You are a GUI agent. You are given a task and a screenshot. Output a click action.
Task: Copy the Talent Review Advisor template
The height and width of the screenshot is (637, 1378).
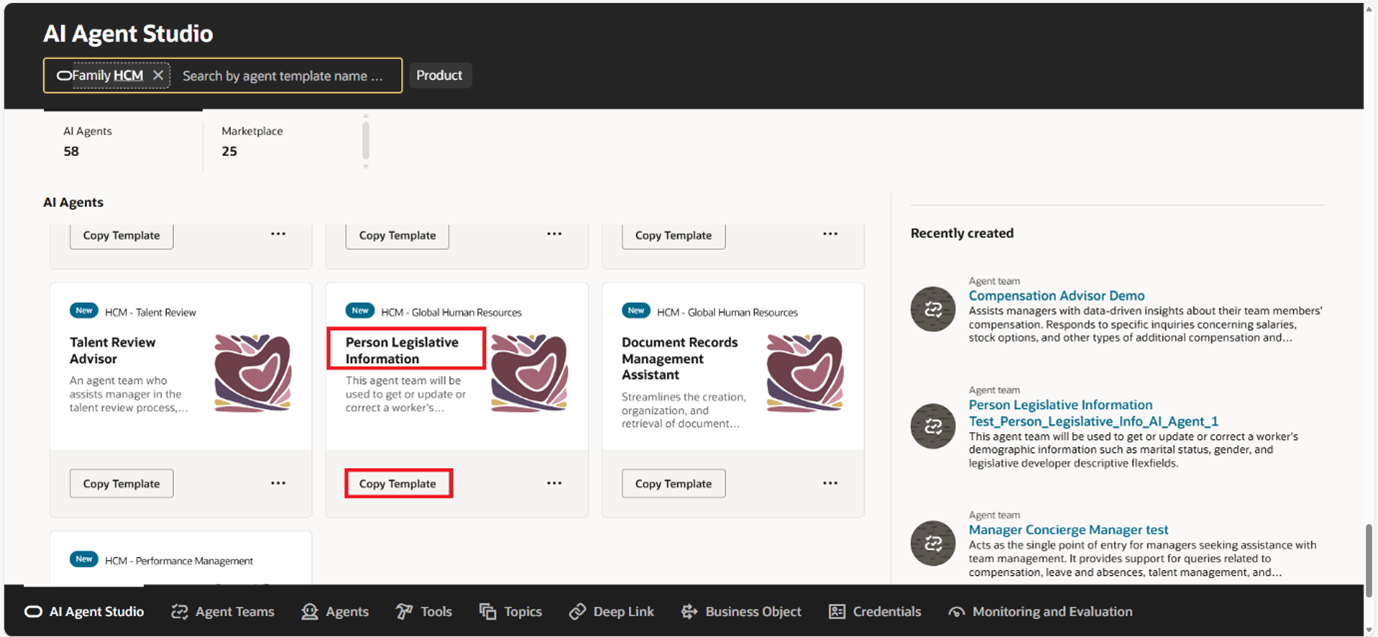(x=121, y=484)
